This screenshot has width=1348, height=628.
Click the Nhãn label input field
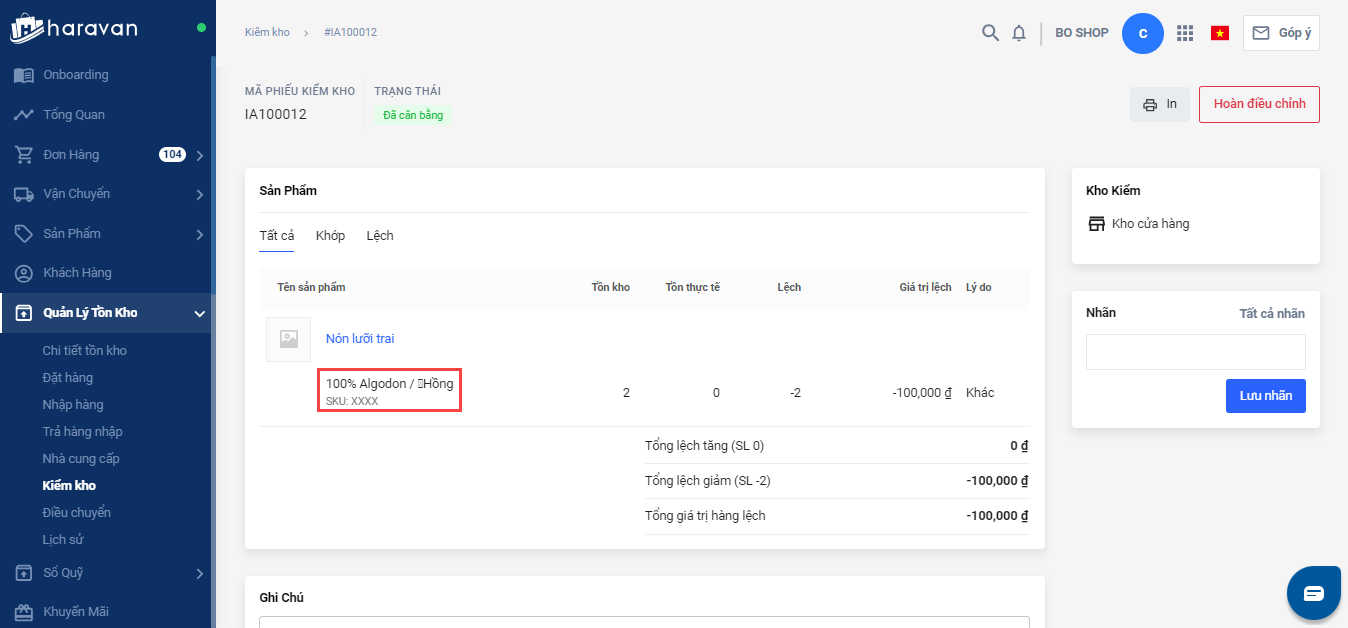point(1195,352)
